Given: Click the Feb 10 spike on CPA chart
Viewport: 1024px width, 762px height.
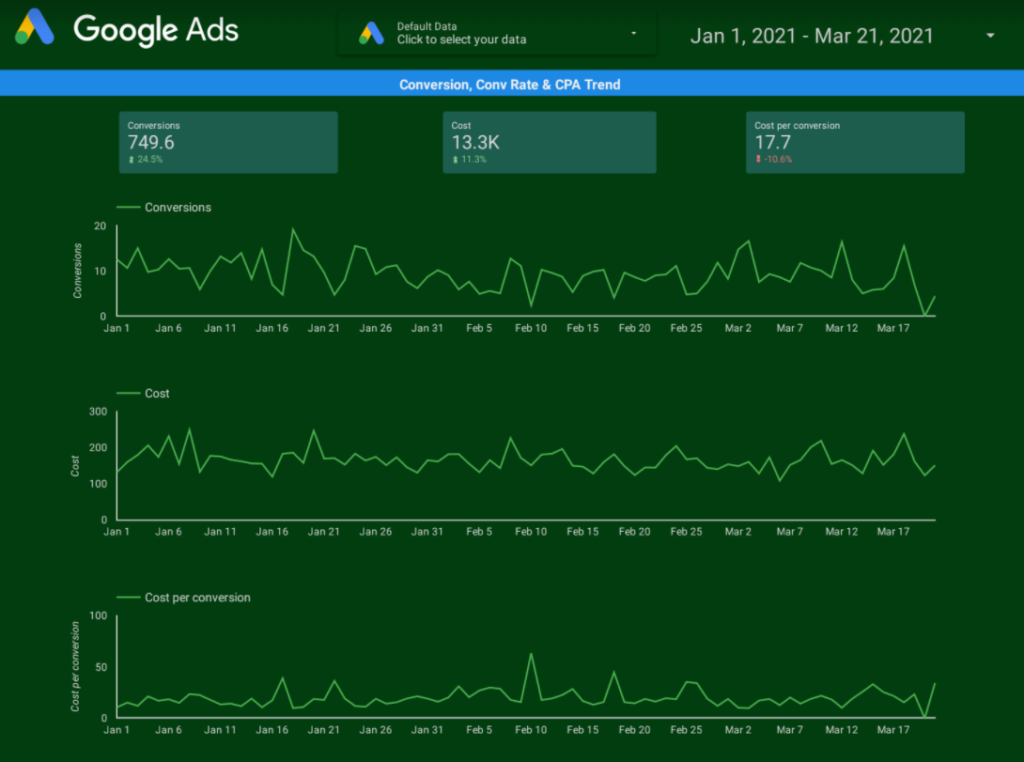Looking at the screenshot, I should tap(531, 654).
